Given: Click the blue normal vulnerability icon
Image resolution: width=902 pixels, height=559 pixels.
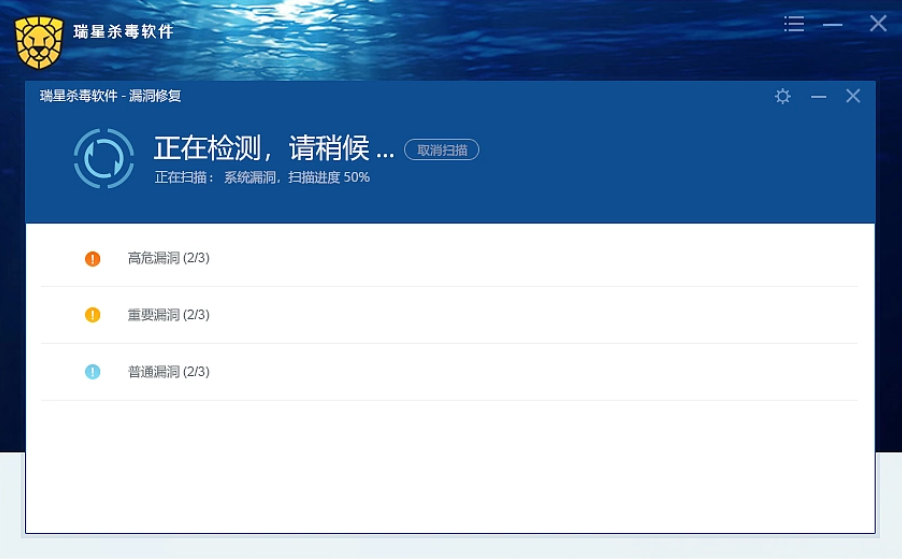Looking at the screenshot, I should [93, 372].
